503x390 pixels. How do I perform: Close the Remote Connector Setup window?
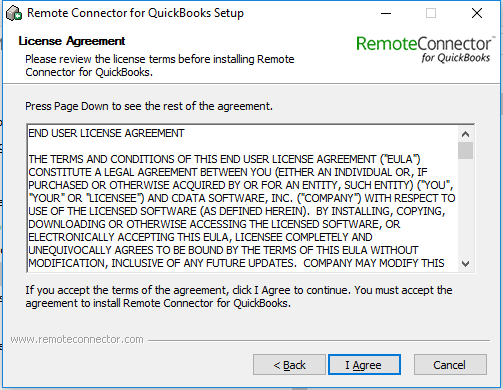click(x=477, y=13)
